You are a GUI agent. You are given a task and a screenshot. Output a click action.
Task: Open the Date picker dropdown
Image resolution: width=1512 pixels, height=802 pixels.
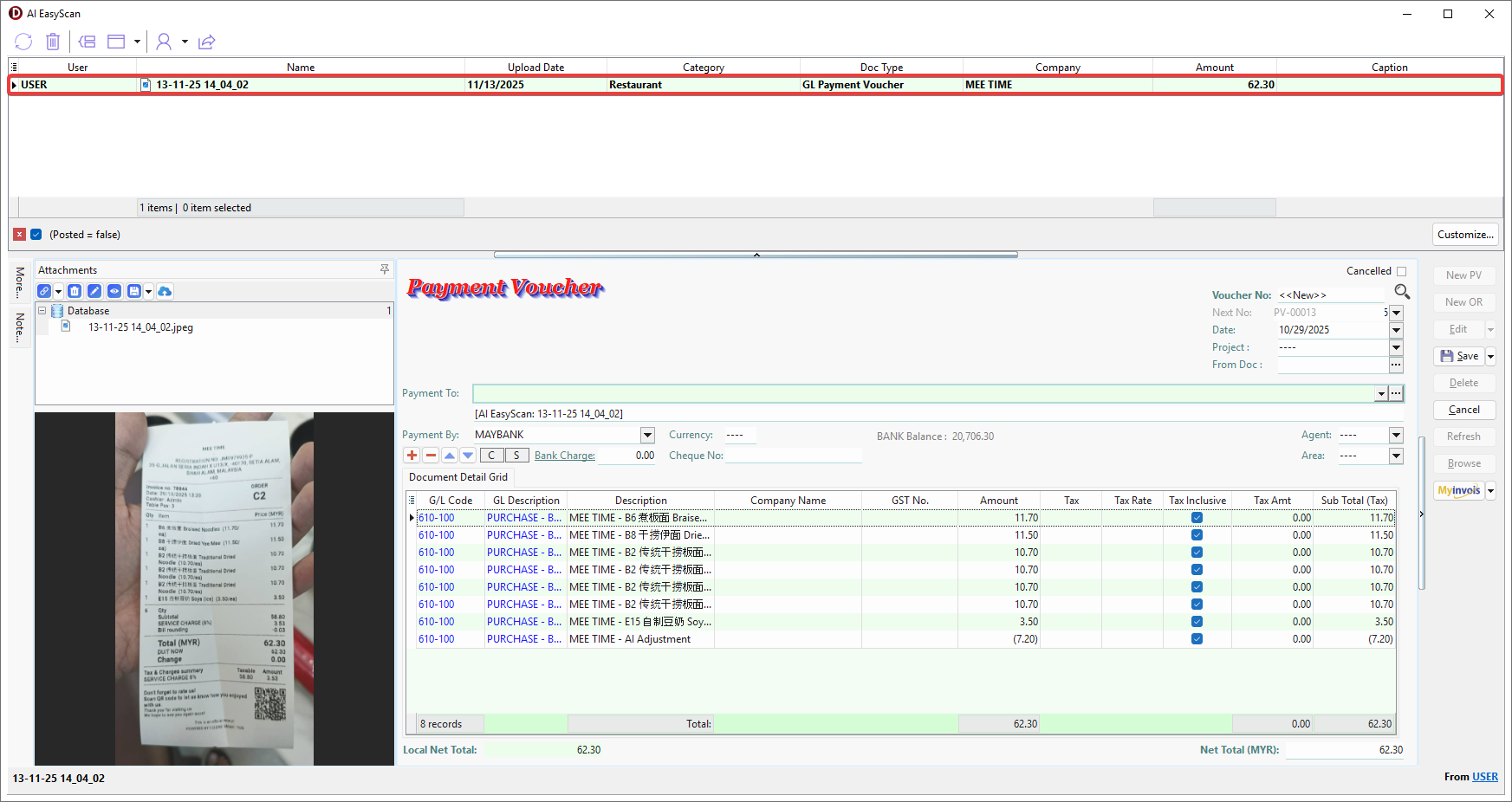tap(1396, 330)
